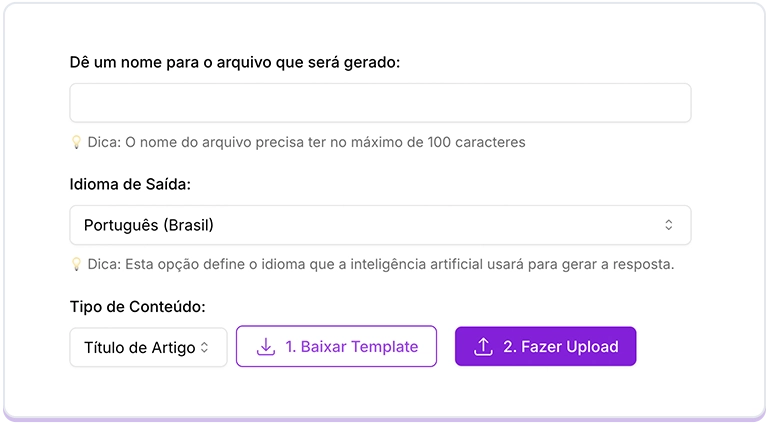Click the 'Idioma de Saída:' label
This screenshot has height=423, width=768.
point(130,185)
